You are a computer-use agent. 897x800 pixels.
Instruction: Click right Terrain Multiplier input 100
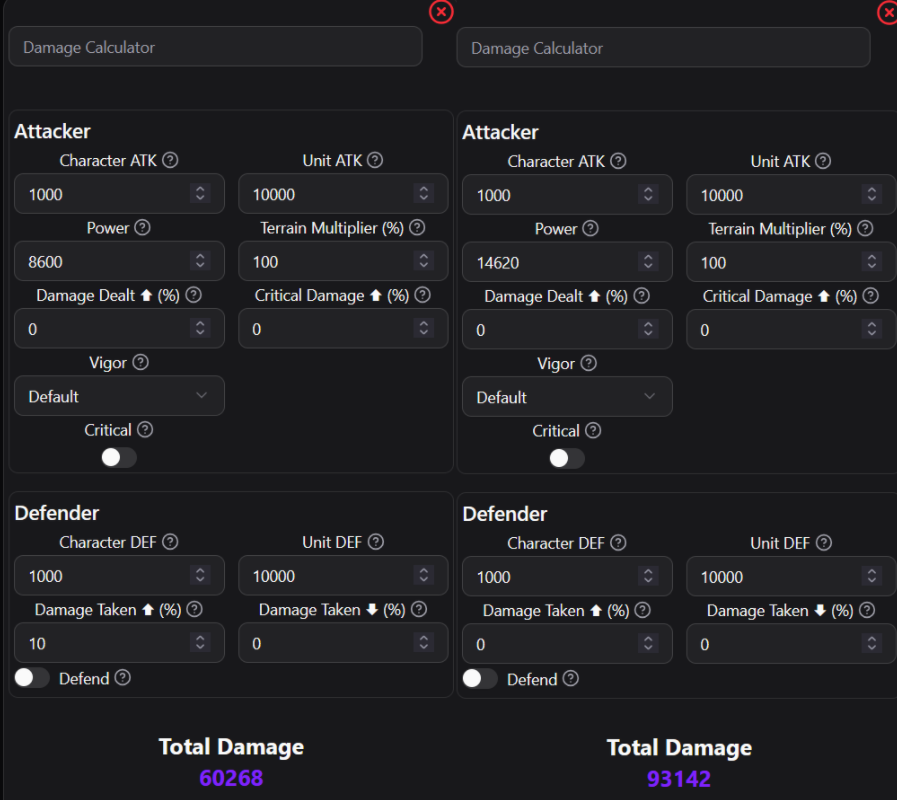click(791, 262)
